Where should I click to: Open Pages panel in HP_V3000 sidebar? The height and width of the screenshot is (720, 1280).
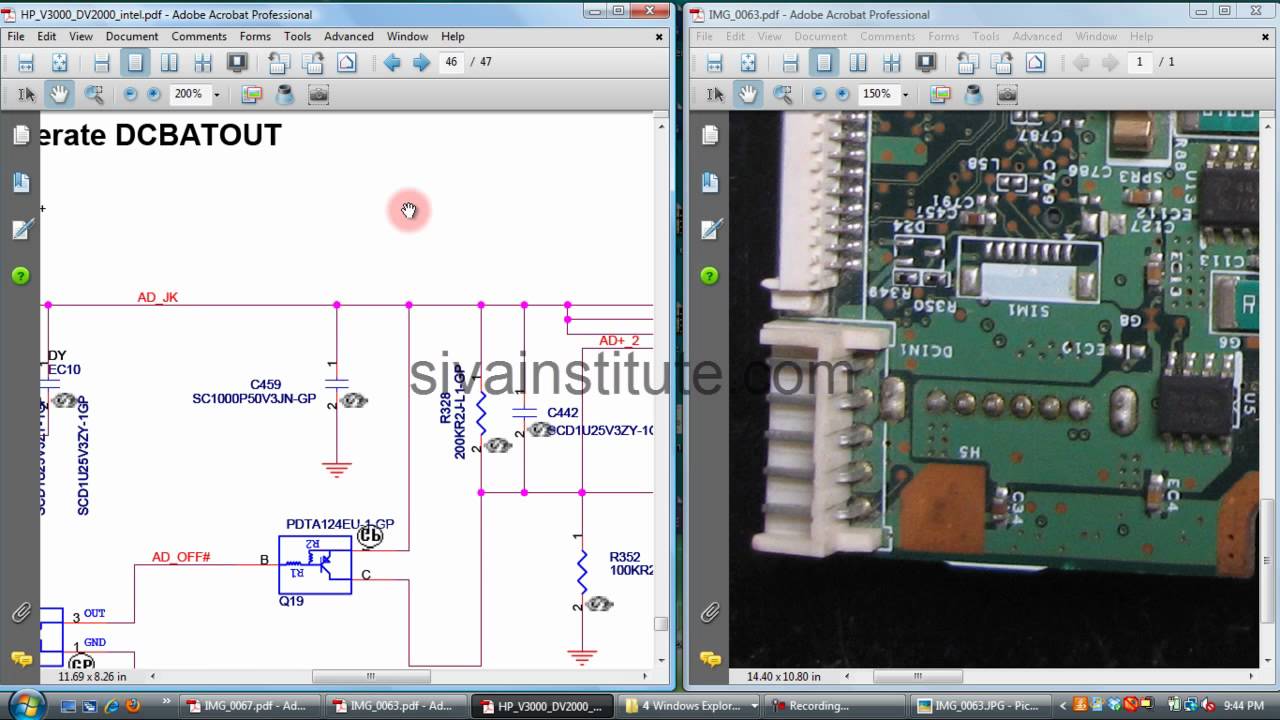[21, 135]
